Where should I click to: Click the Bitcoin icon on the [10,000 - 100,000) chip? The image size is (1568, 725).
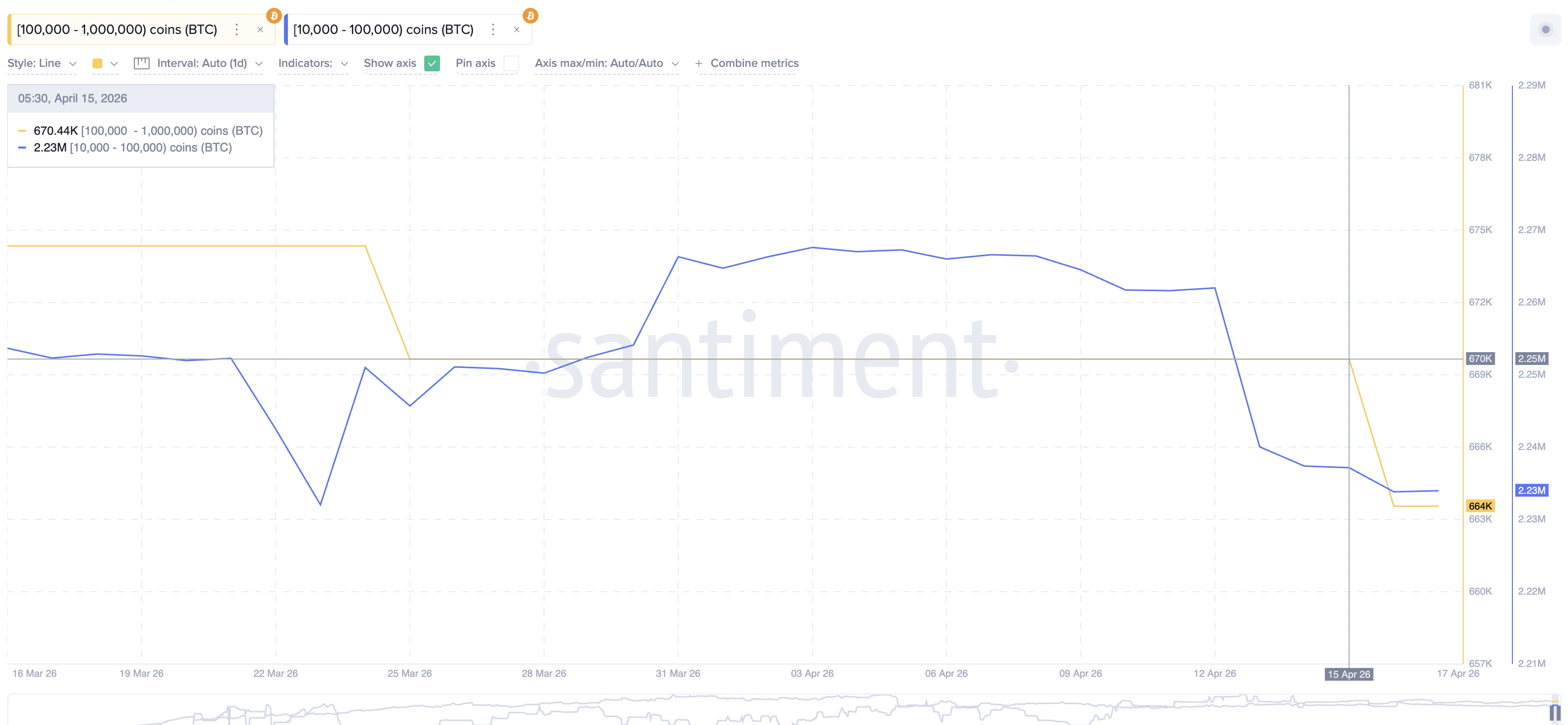[530, 16]
